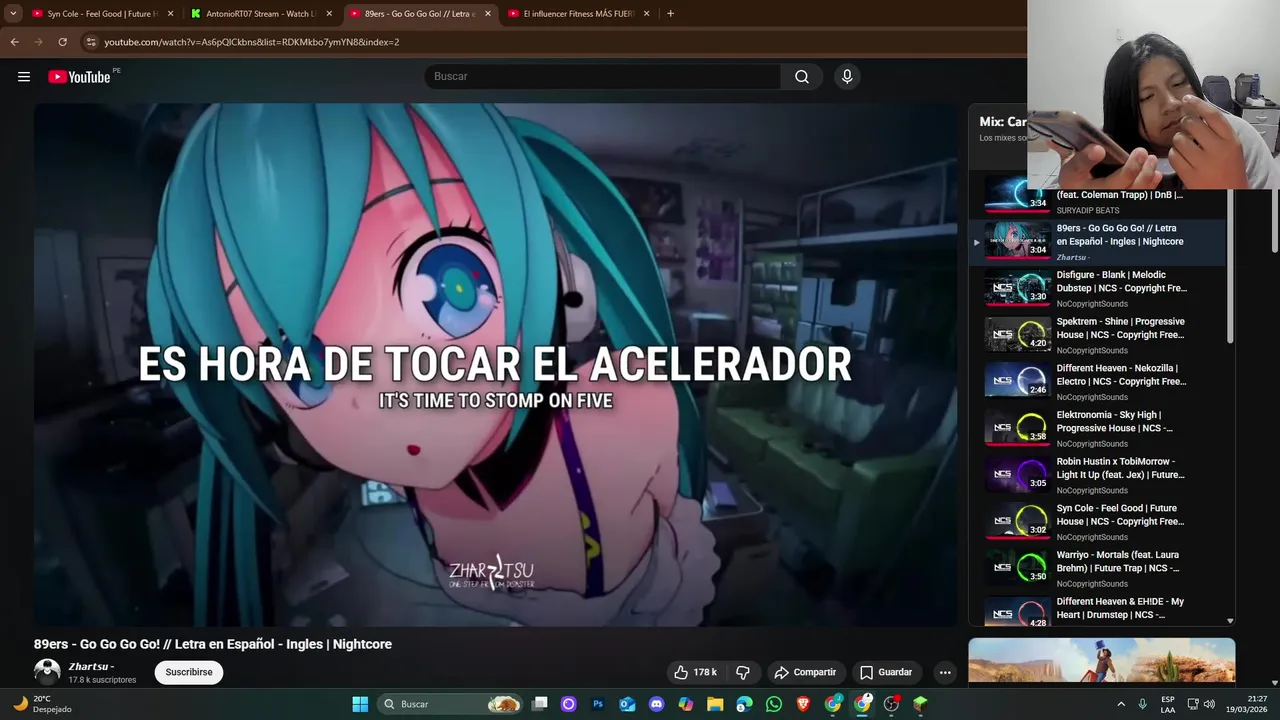Open Brave browser from the taskbar
Screen dimensions: 1280x720
[x=803, y=704]
